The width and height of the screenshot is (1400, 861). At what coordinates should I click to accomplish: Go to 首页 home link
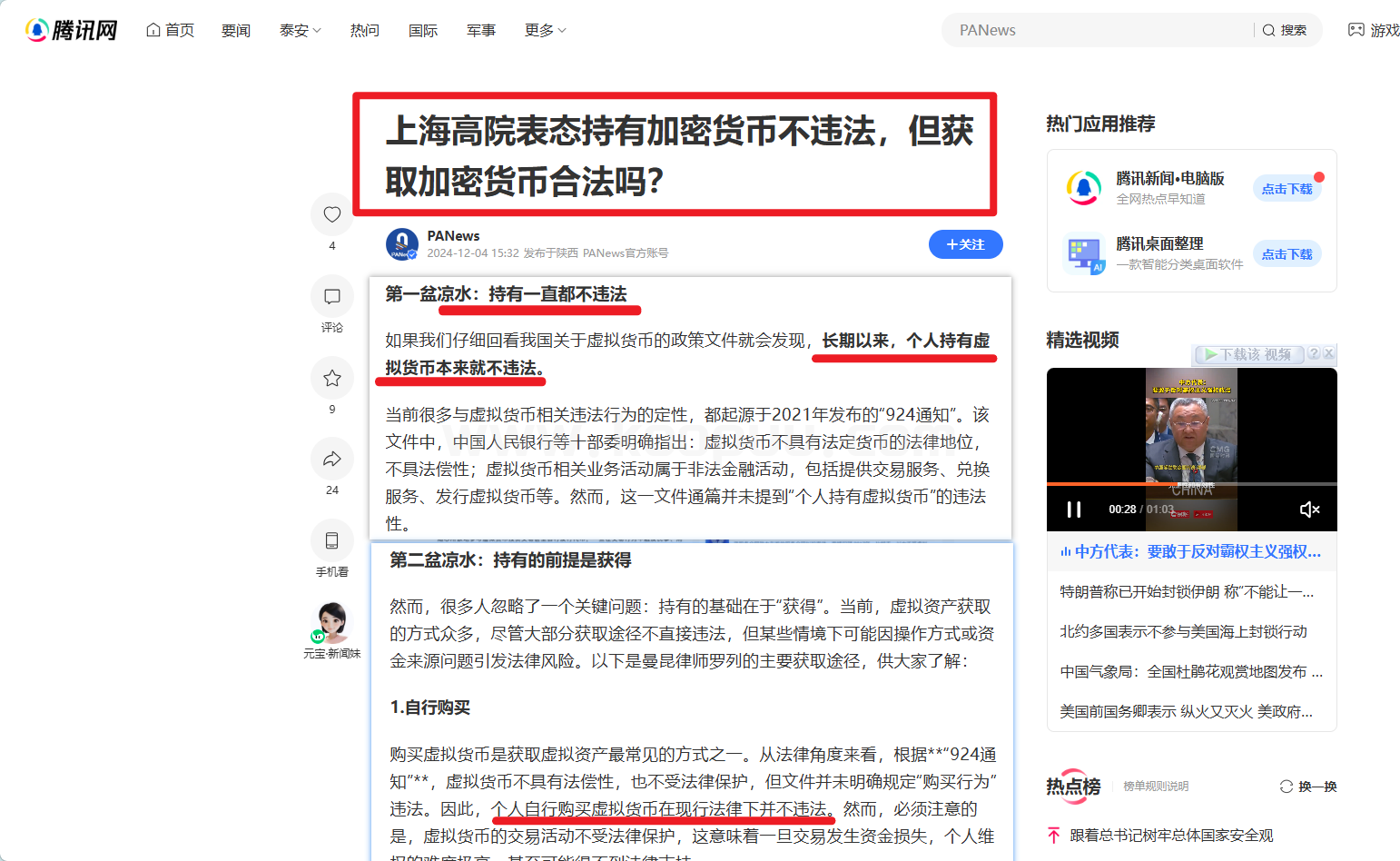click(x=170, y=30)
